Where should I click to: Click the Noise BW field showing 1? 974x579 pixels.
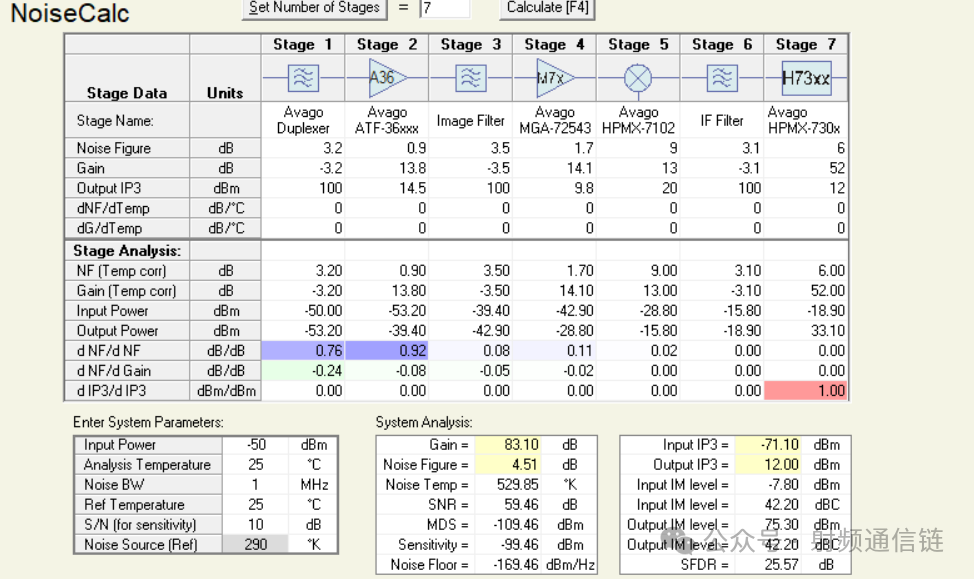(255, 485)
